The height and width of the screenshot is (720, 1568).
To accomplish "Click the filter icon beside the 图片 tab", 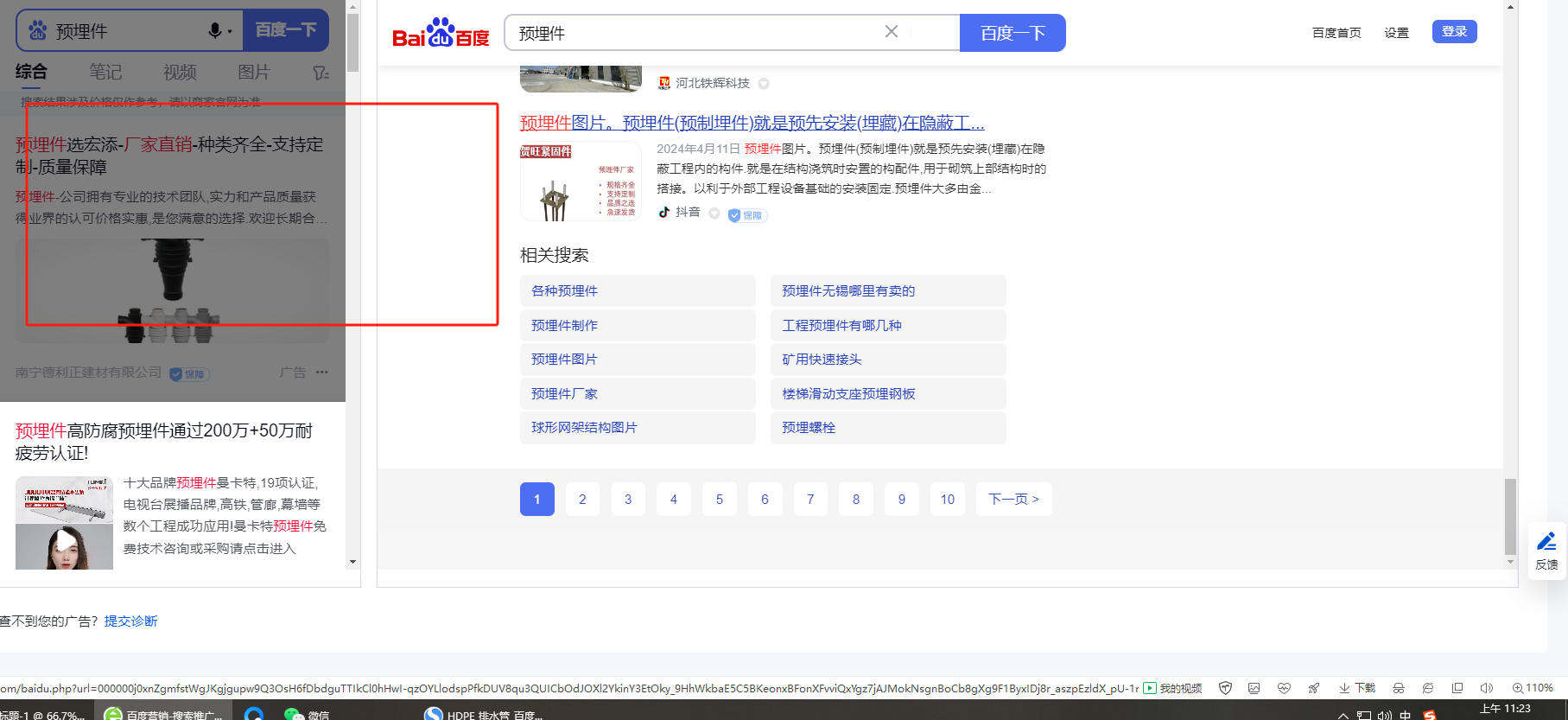I will (x=321, y=73).
